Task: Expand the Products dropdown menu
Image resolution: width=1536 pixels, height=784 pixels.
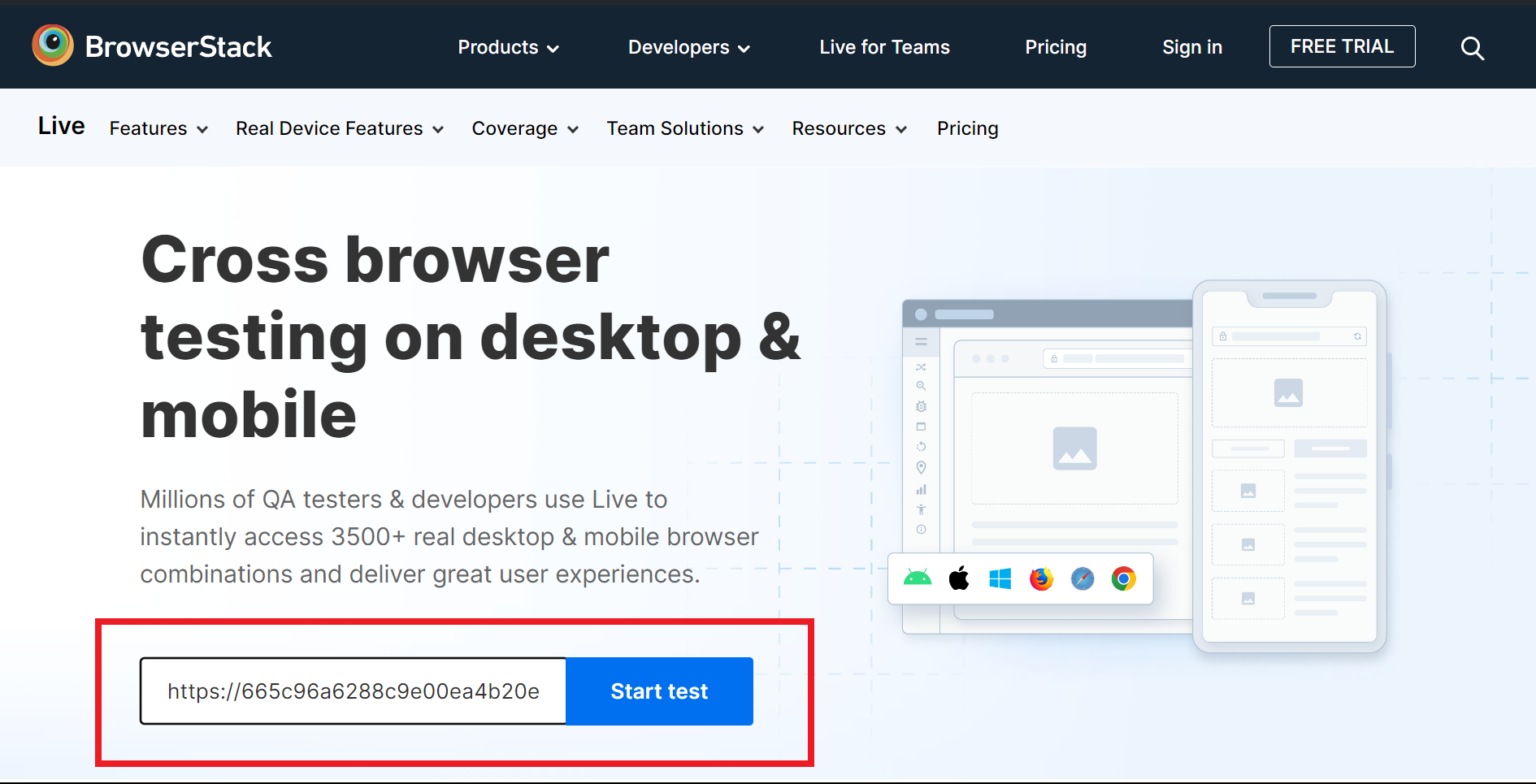Action: pos(507,47)
